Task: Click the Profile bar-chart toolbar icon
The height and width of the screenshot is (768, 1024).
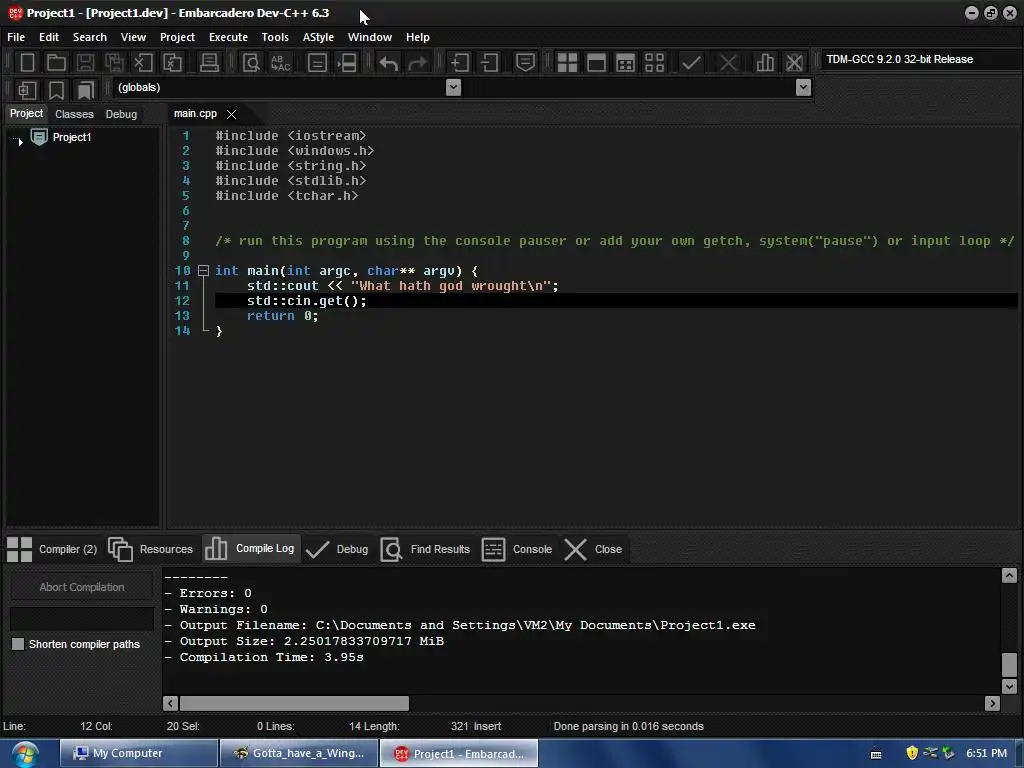Action: click(x=765, y=63)
